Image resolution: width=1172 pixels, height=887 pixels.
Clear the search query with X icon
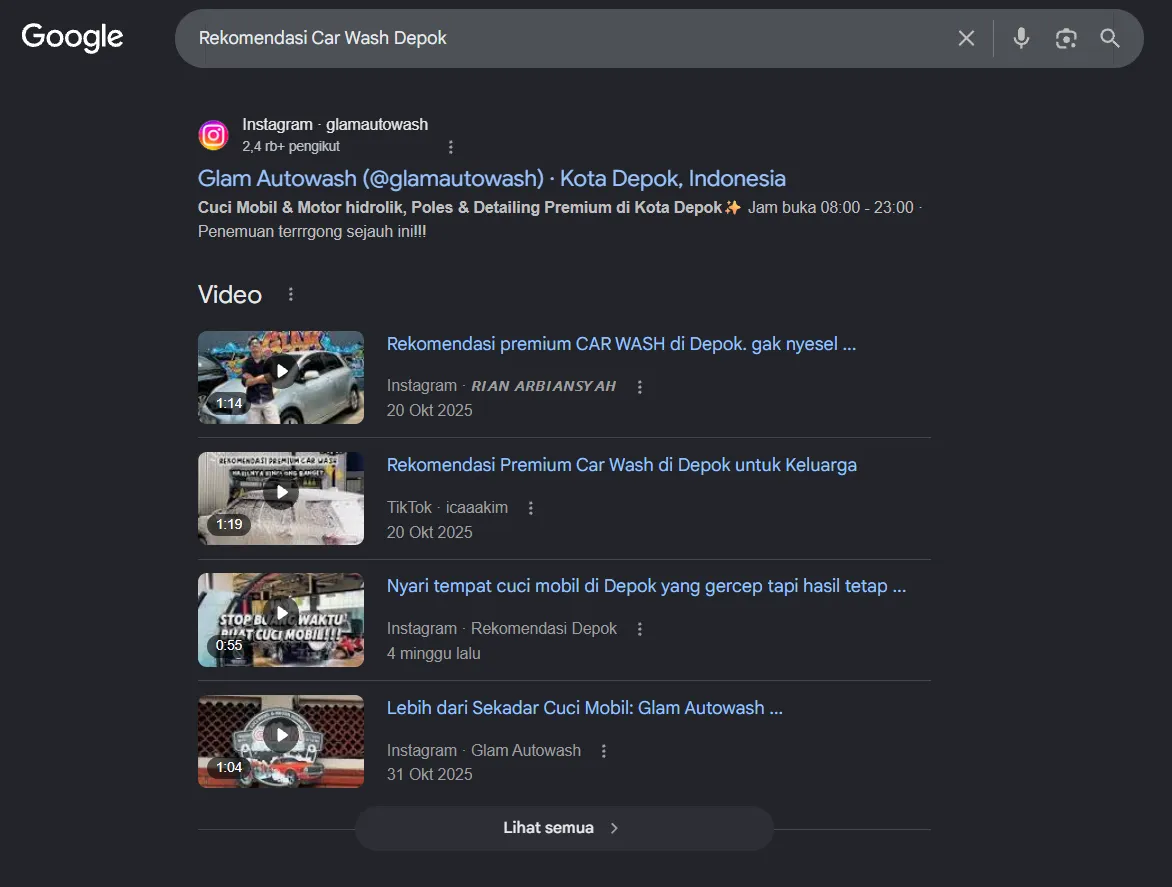pyautogui.click(x=966, y=38)
